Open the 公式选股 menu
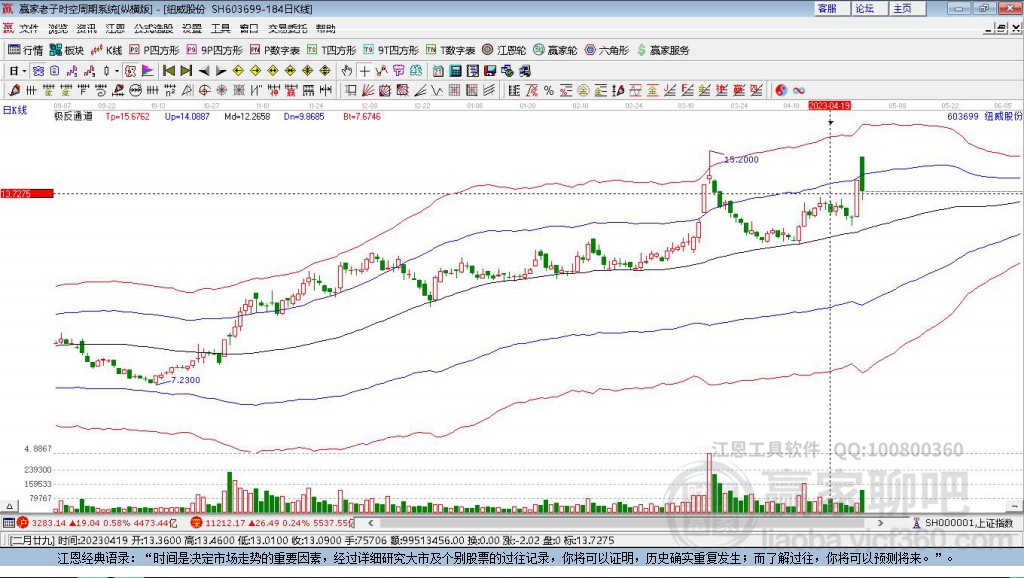This screenshot has height=578, width=1024. (x=153, y=28)
